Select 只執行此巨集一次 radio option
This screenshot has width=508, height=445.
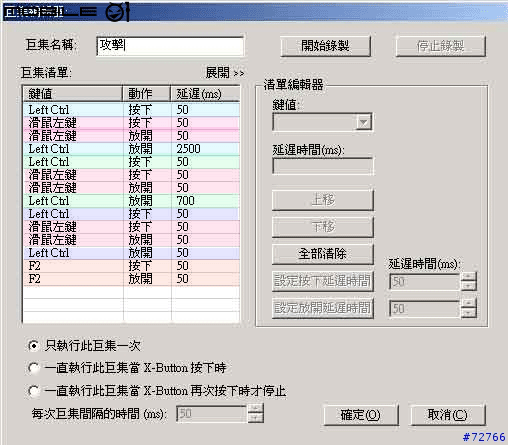[x=34, y=346]
